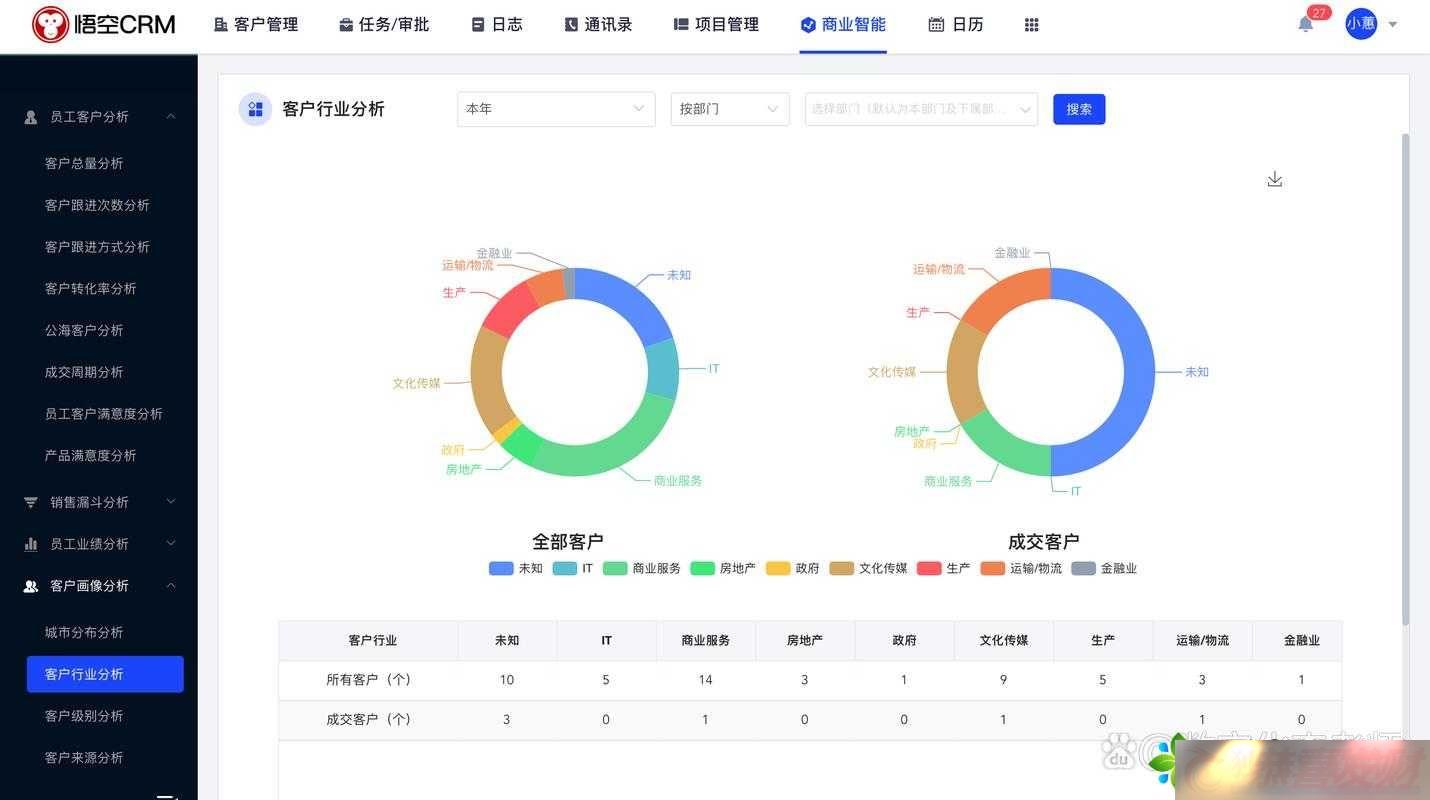
Task: Click the blue 搜索 button
Action: click(x=1079, y=109)
